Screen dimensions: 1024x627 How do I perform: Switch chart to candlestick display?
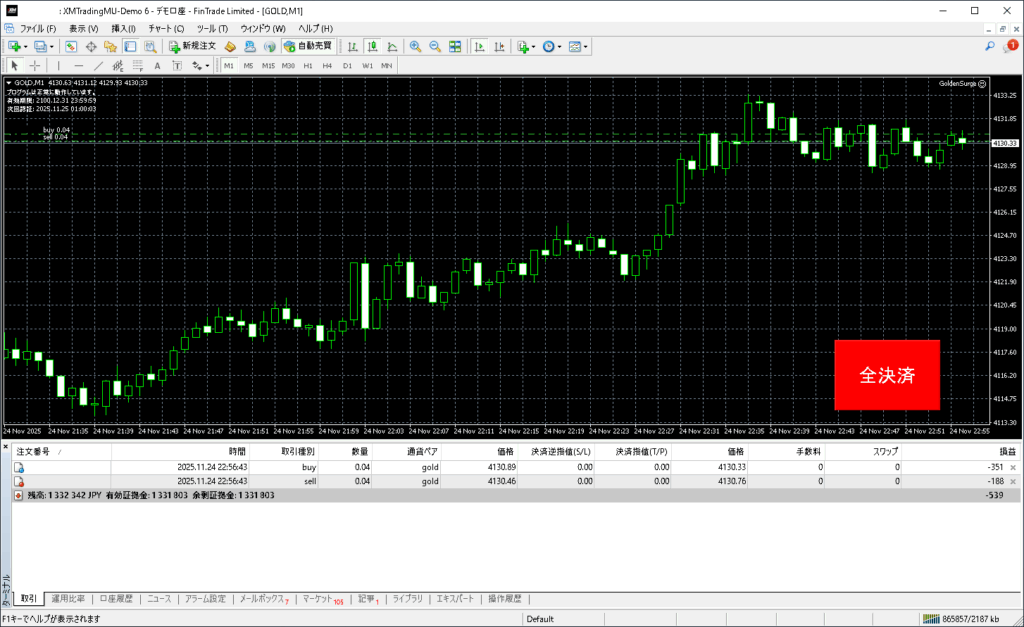coord(372,46)
